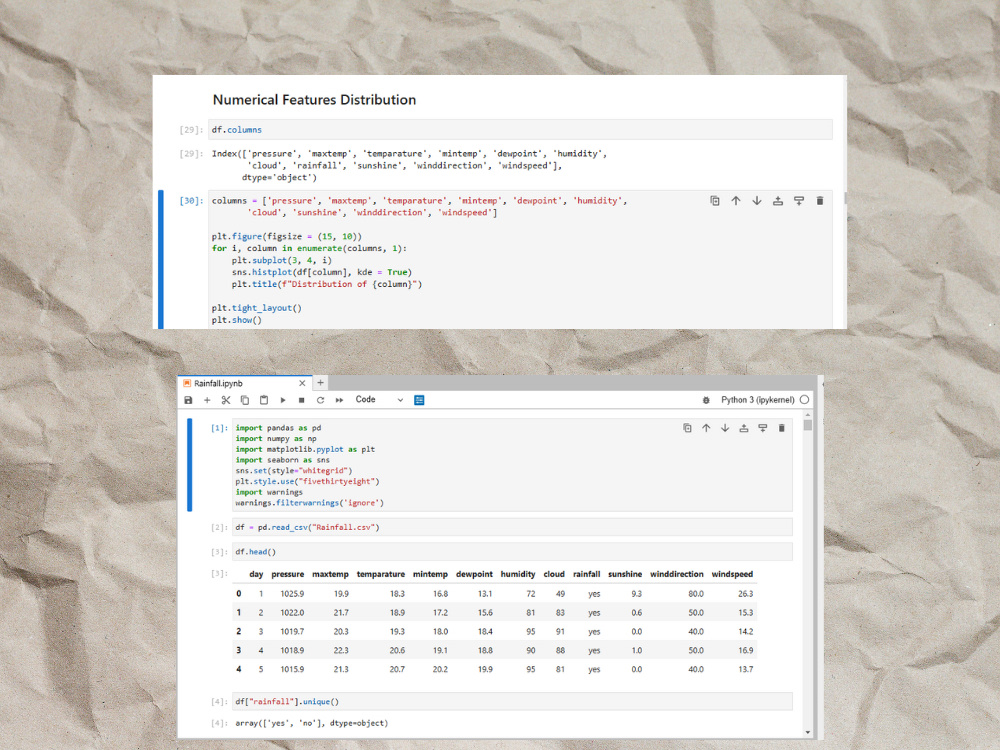Image resolution: width=1000 pixels, height=750 pixels.
Task: Run the selected cell
Action: (x=283, y=400)
